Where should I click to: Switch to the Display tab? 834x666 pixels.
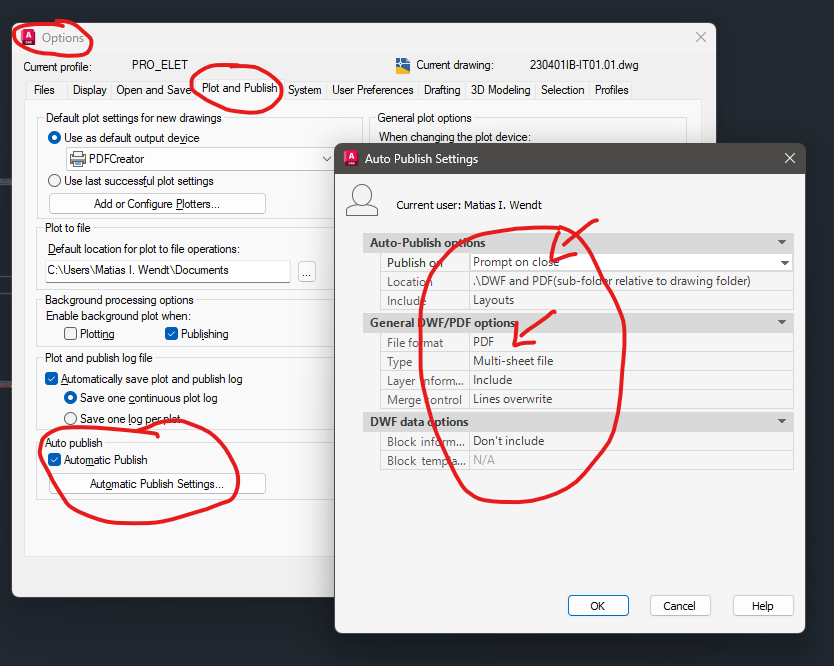(x=89, y=90)
